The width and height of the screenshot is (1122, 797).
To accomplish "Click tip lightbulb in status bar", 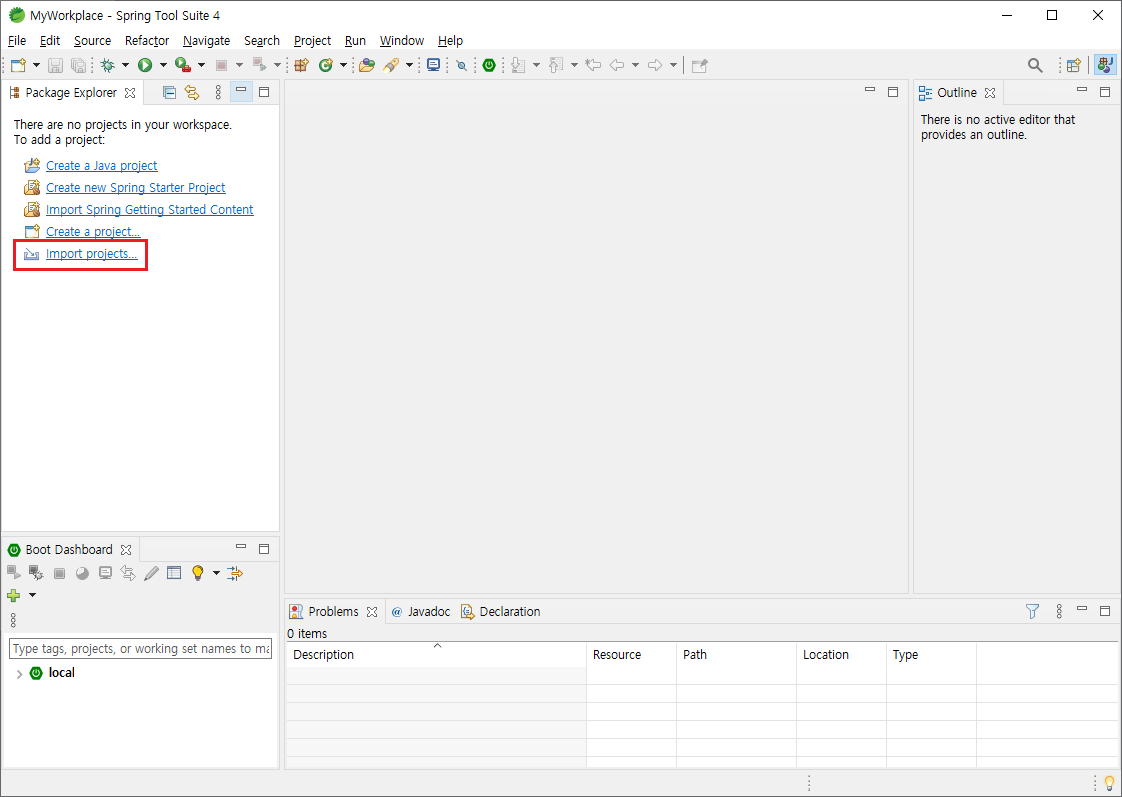I will click(1109, 783).
